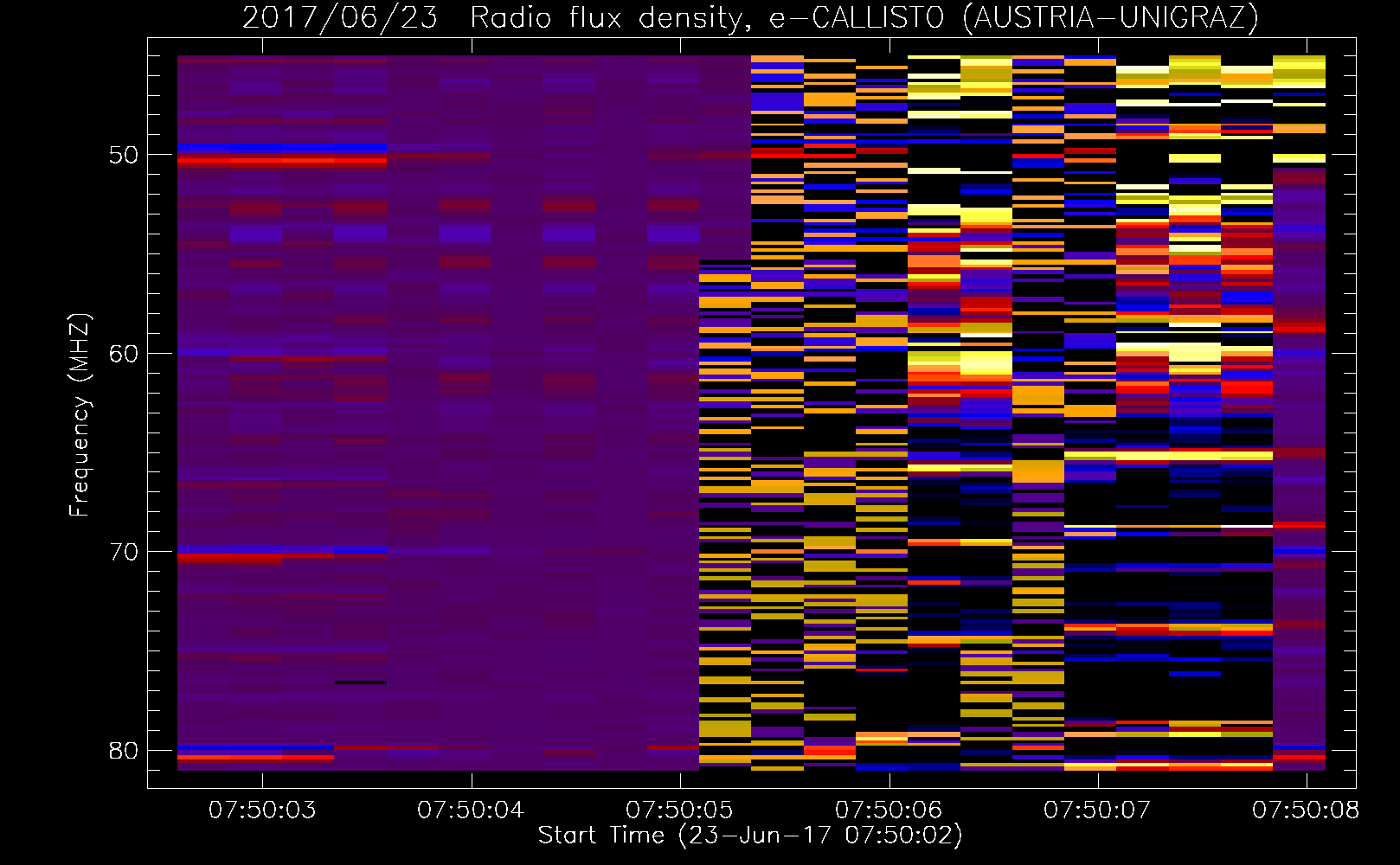Click the 80 MHz frequency tick label
This screenshot has height=865, width=1400.
(124, 751)
